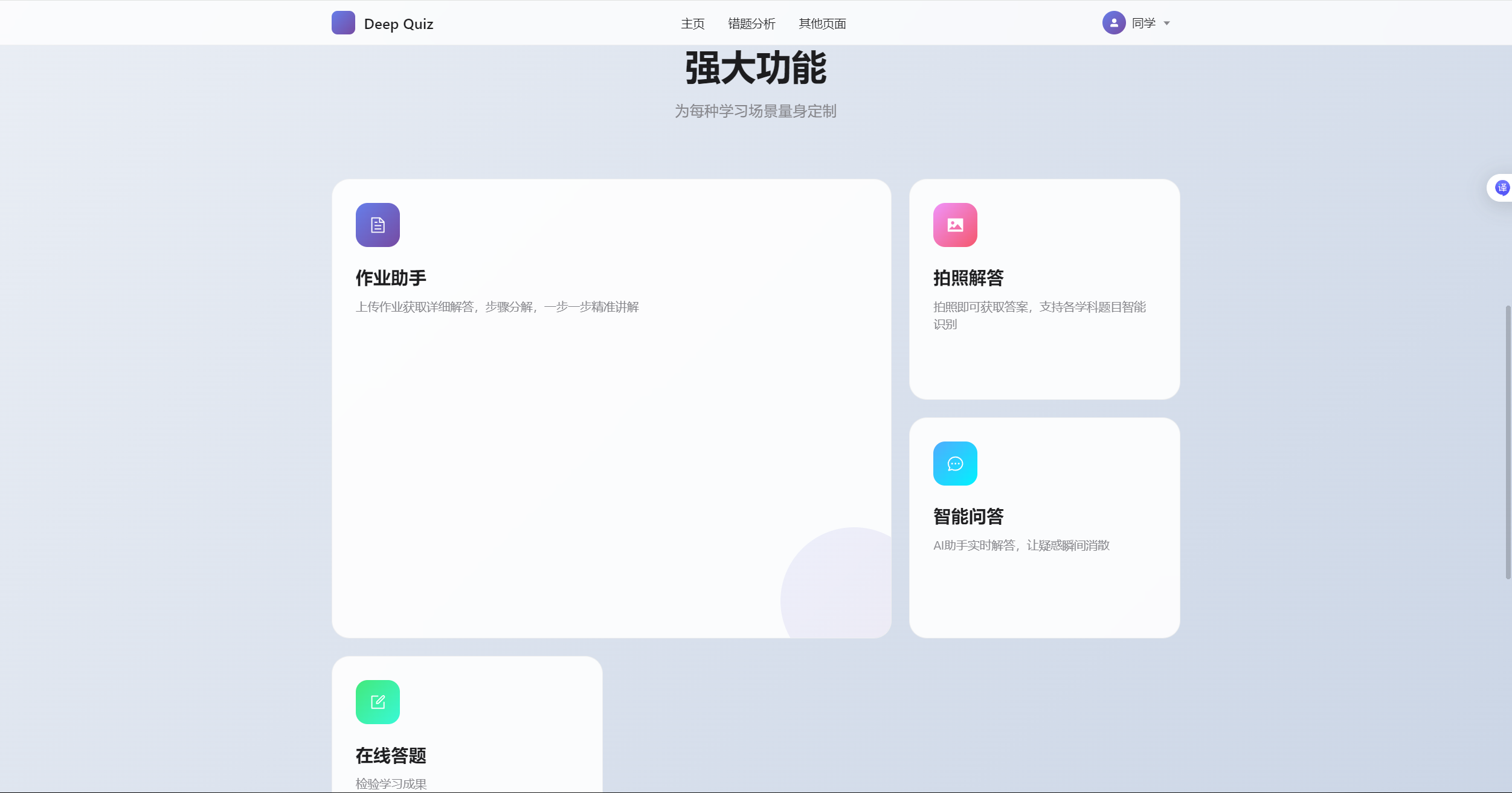Viewport: 1512px width, 793px height.
Task: Open the 拍照解答 card heading
Action: pos(968,278)
